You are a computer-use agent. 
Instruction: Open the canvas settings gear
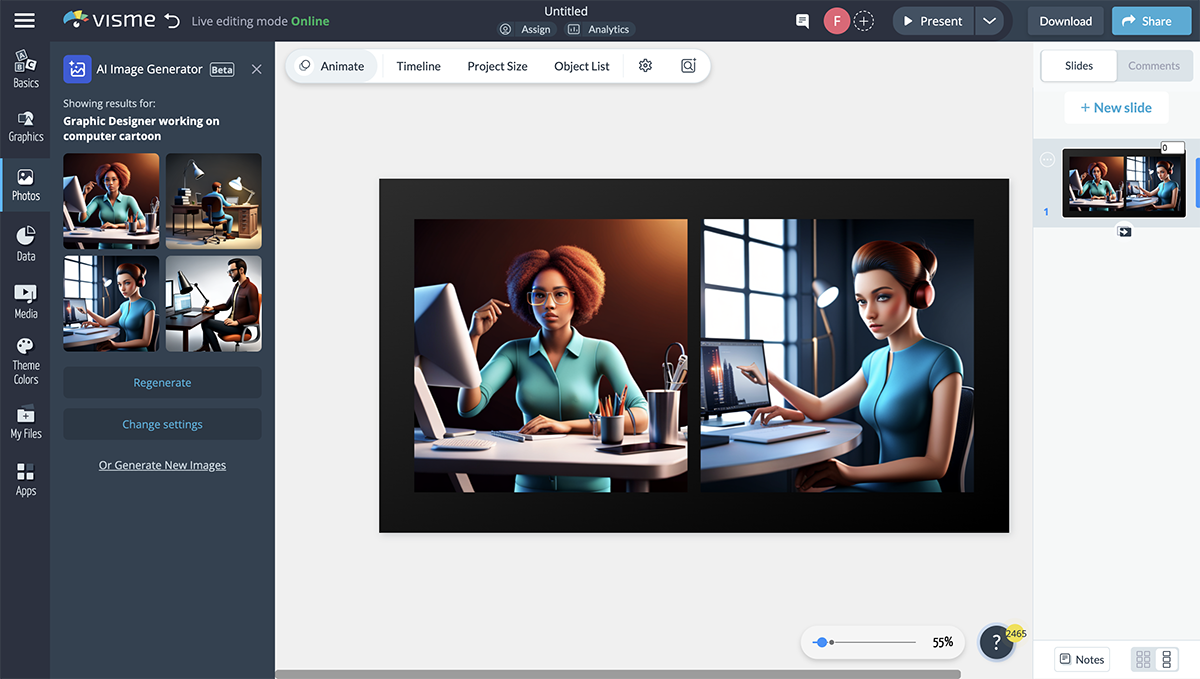pos(645,66)
